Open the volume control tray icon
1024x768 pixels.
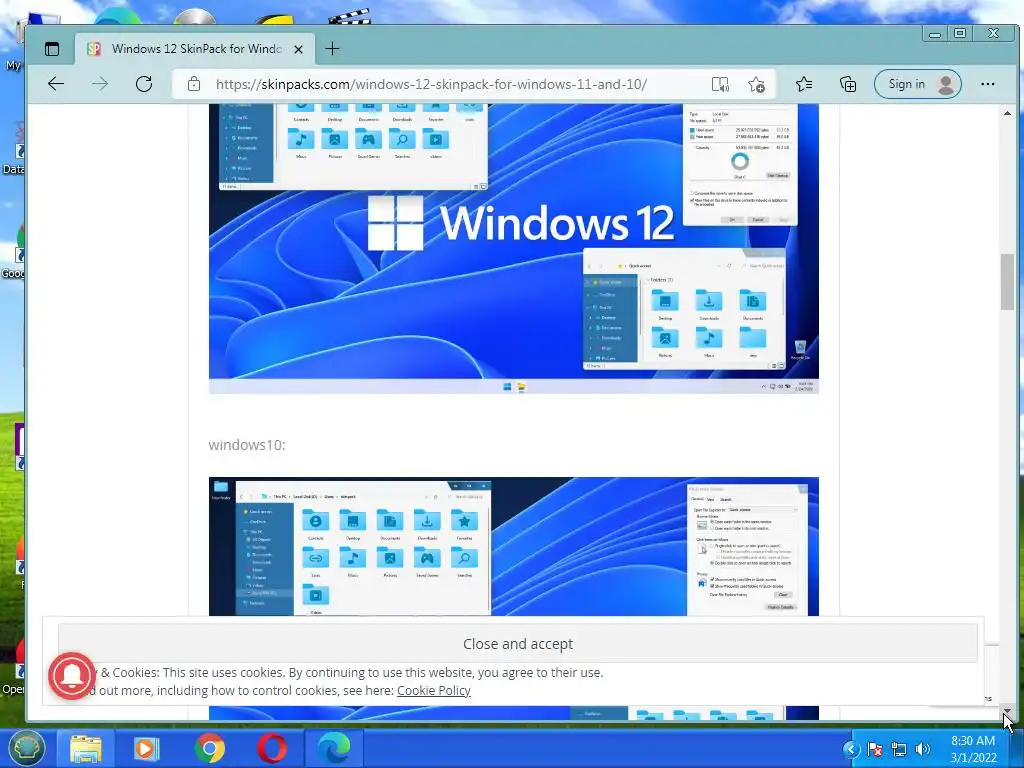(923, 749)
